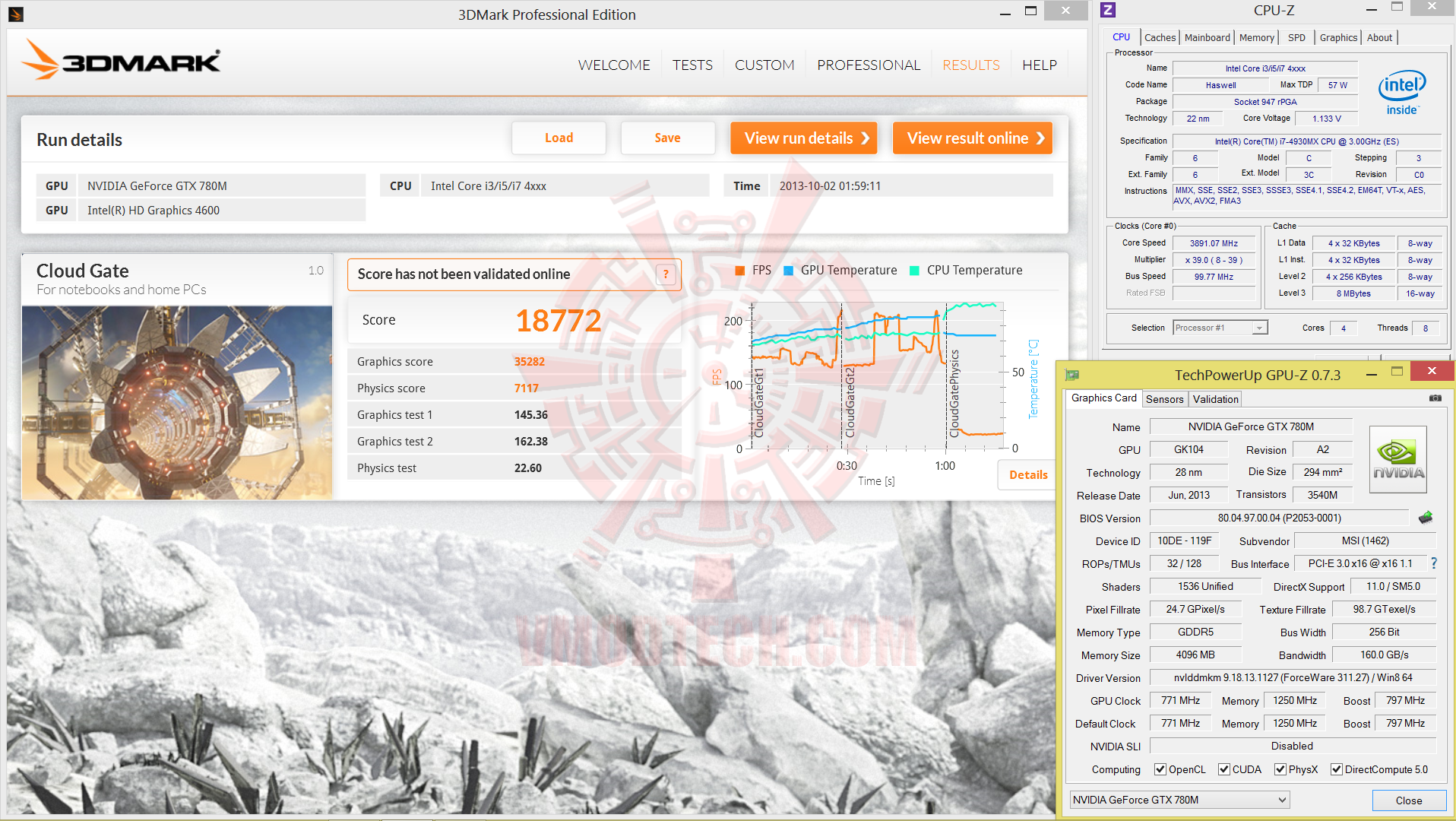Select the SPD tab in CPU-Z

point(1296,37)
